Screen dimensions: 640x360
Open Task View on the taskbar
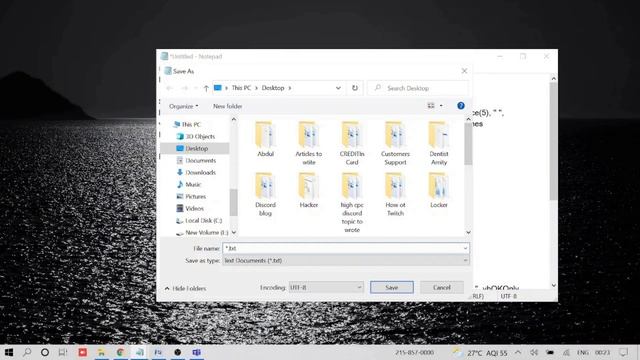click(62, 352)
